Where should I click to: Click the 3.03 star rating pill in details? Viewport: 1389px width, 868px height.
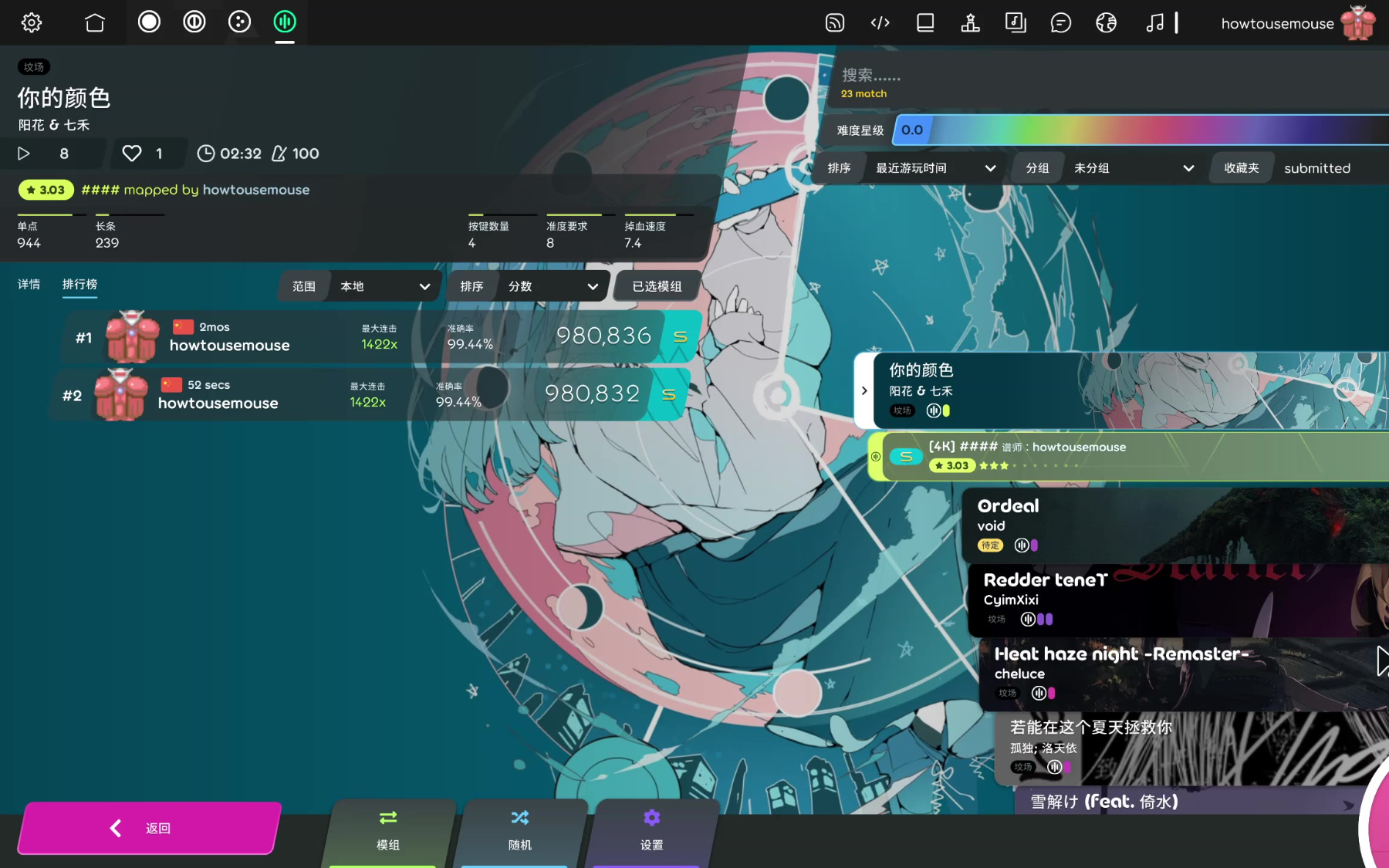[46, 190]
